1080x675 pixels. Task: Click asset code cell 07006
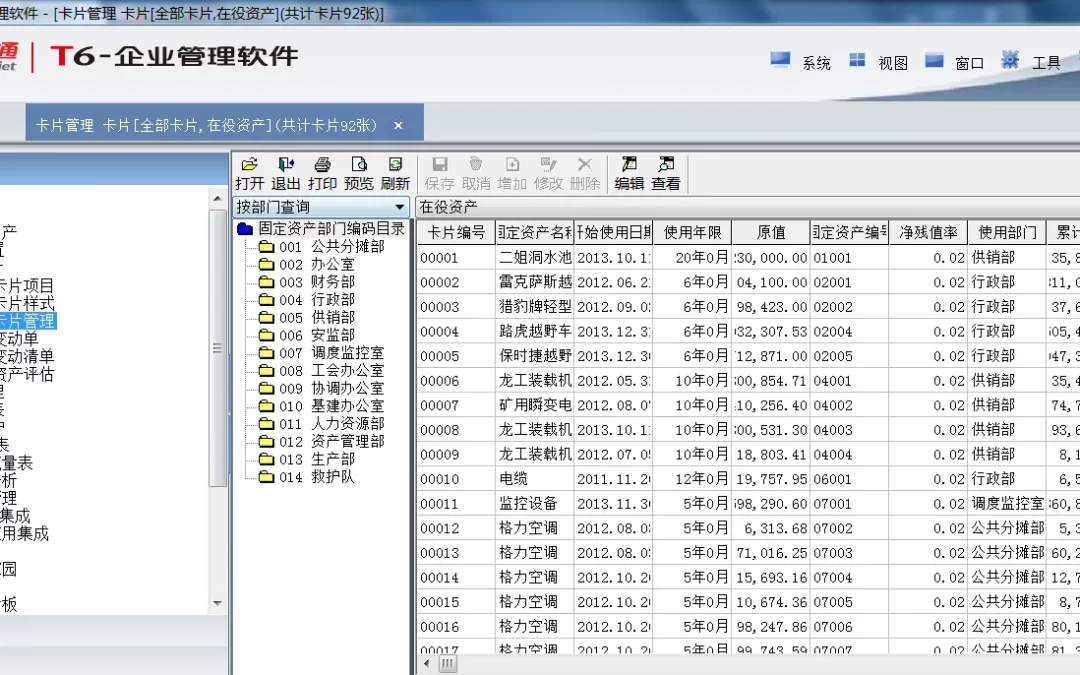(849, 627)
